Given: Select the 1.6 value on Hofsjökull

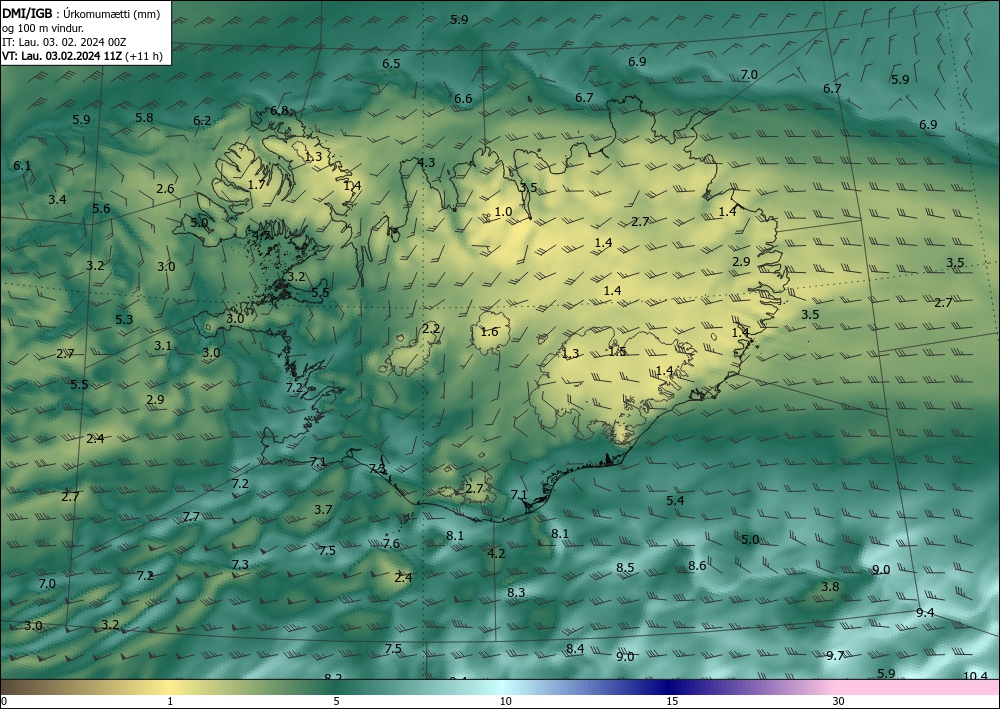Looking at the screenshot, I should click(x=489, y=332).
